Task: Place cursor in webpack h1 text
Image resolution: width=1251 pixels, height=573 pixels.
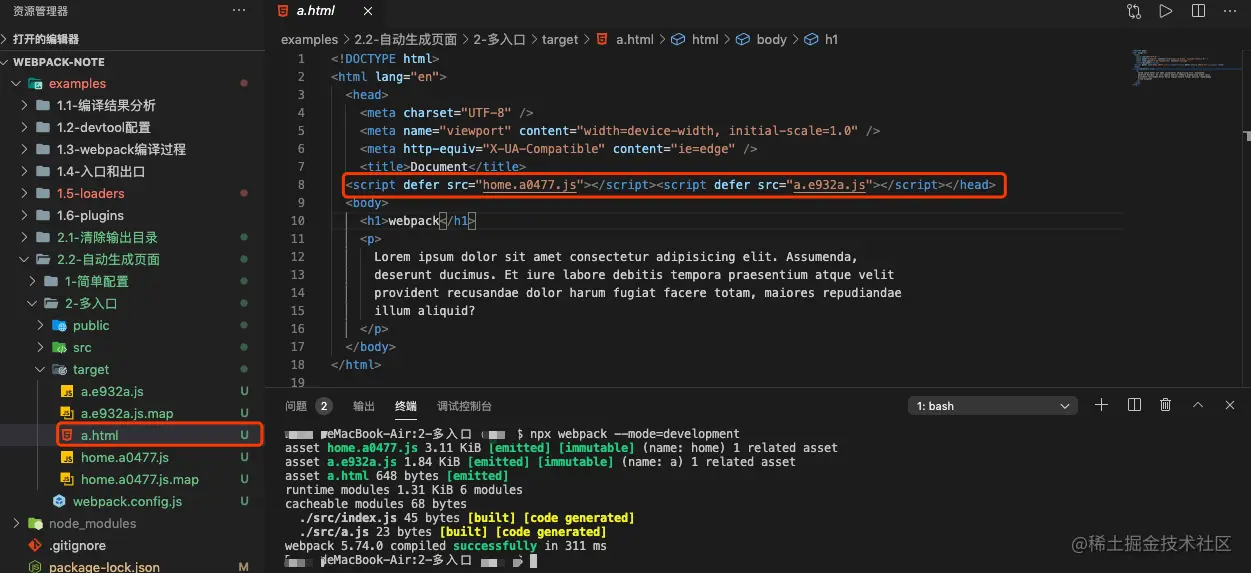Action: tap(413, 221)
